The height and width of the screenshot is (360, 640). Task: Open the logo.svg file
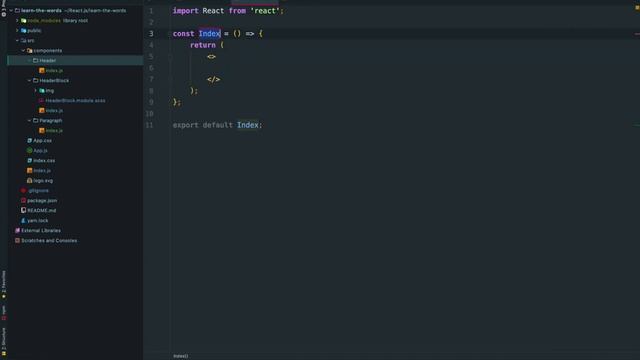point(43,180)
